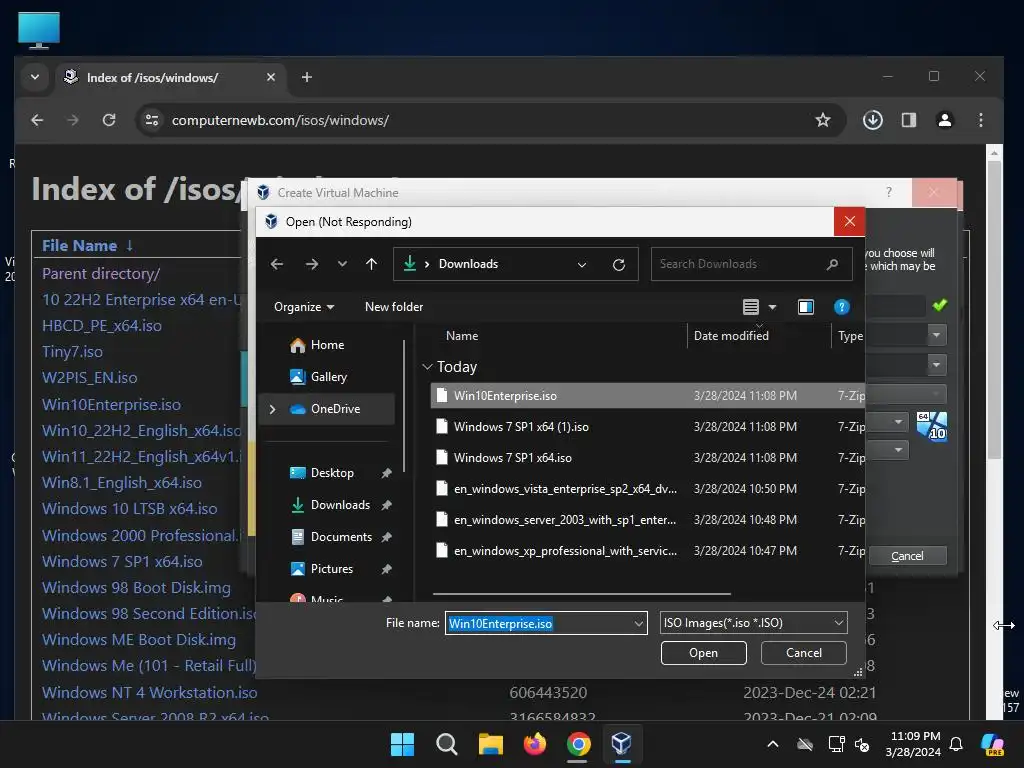Expand File name dropdown arrow
This screenshot has width=1024, height=768.
tap(639, 623)
